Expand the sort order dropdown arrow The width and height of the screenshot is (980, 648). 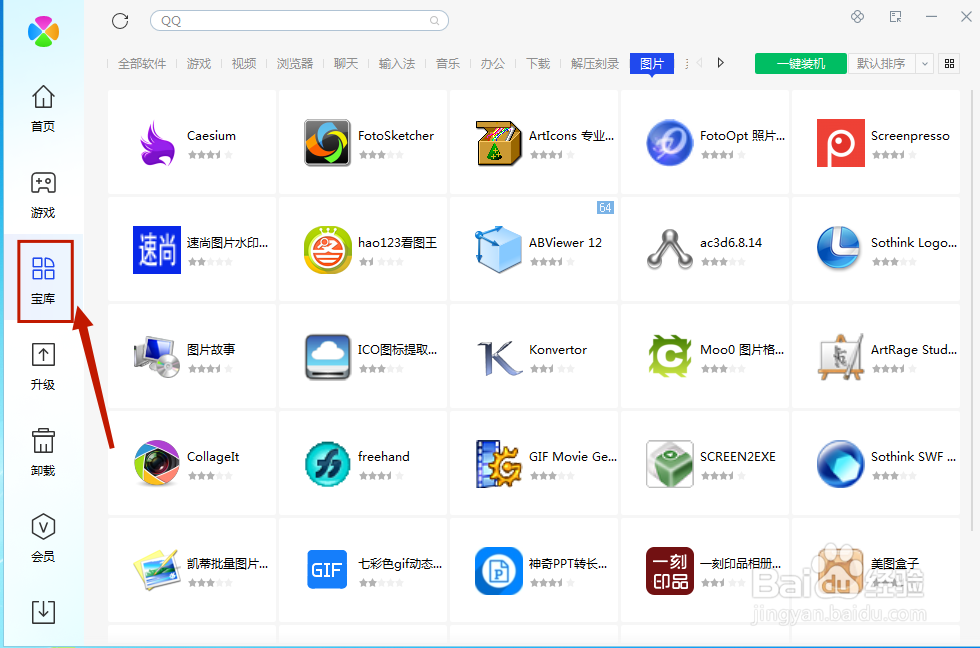925,64
